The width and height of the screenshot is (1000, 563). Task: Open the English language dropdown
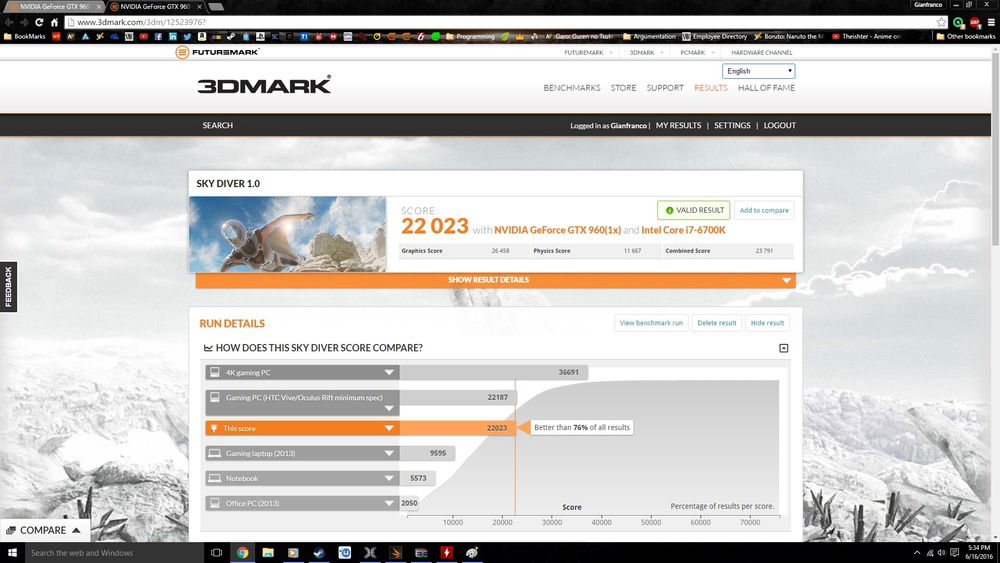point(759,71)
